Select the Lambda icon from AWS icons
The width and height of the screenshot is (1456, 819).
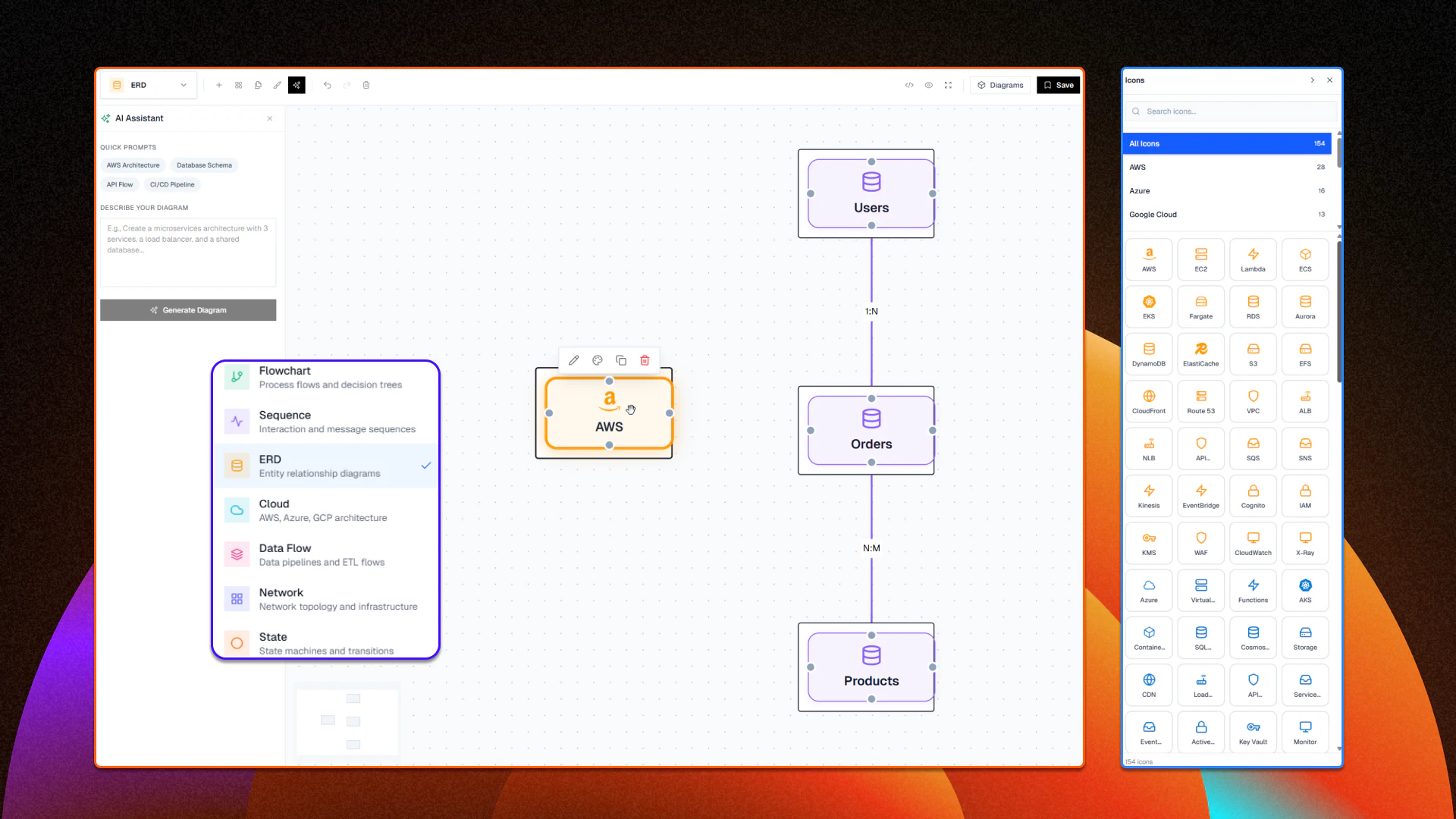pyautogui.click(x=1253, y=259)
